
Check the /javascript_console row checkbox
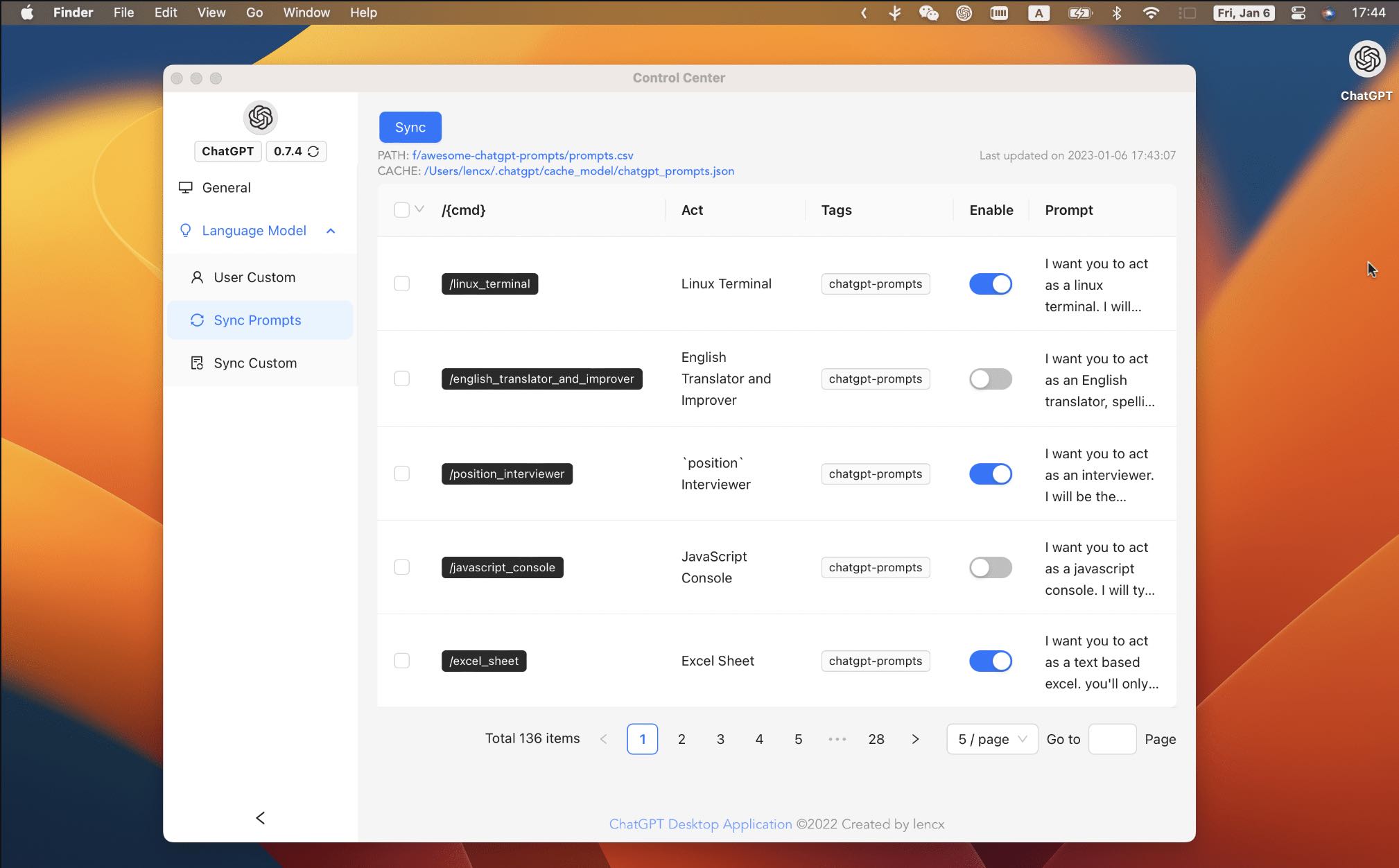click(x=401, y=567)
